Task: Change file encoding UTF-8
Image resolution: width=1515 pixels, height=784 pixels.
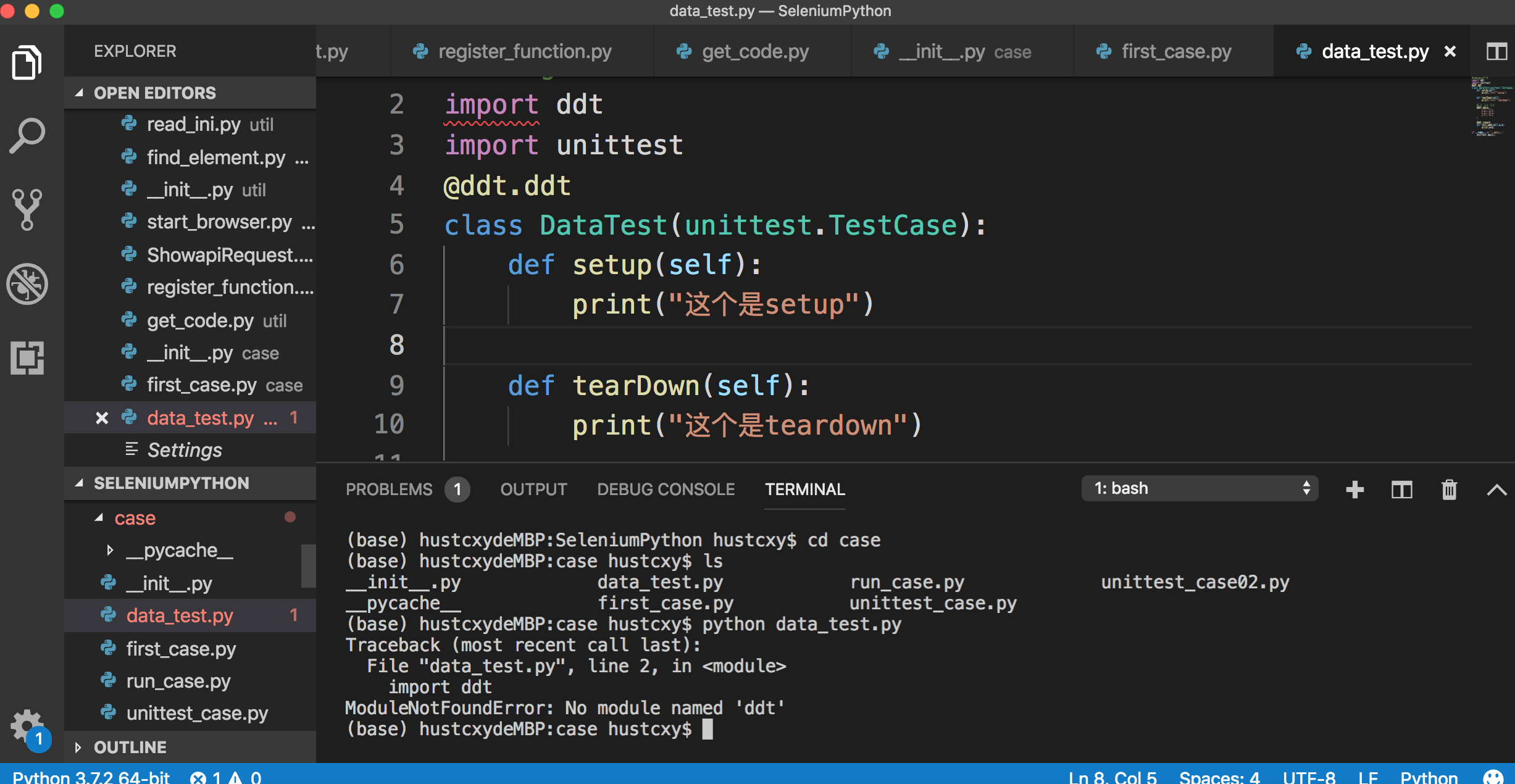Action: 1309,777
